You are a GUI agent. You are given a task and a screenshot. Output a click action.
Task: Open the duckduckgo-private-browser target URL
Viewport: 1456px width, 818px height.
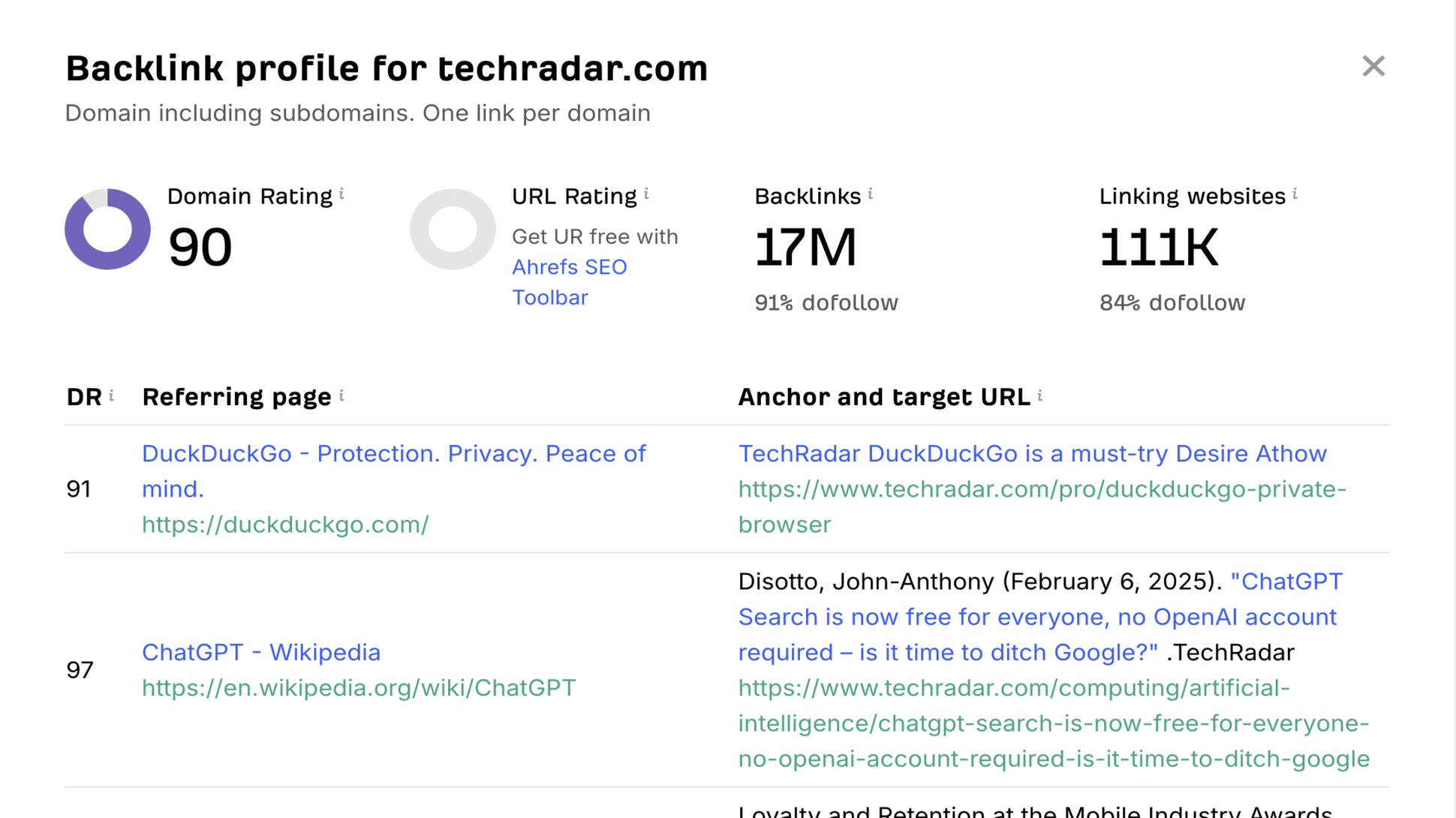[1042, 507]
